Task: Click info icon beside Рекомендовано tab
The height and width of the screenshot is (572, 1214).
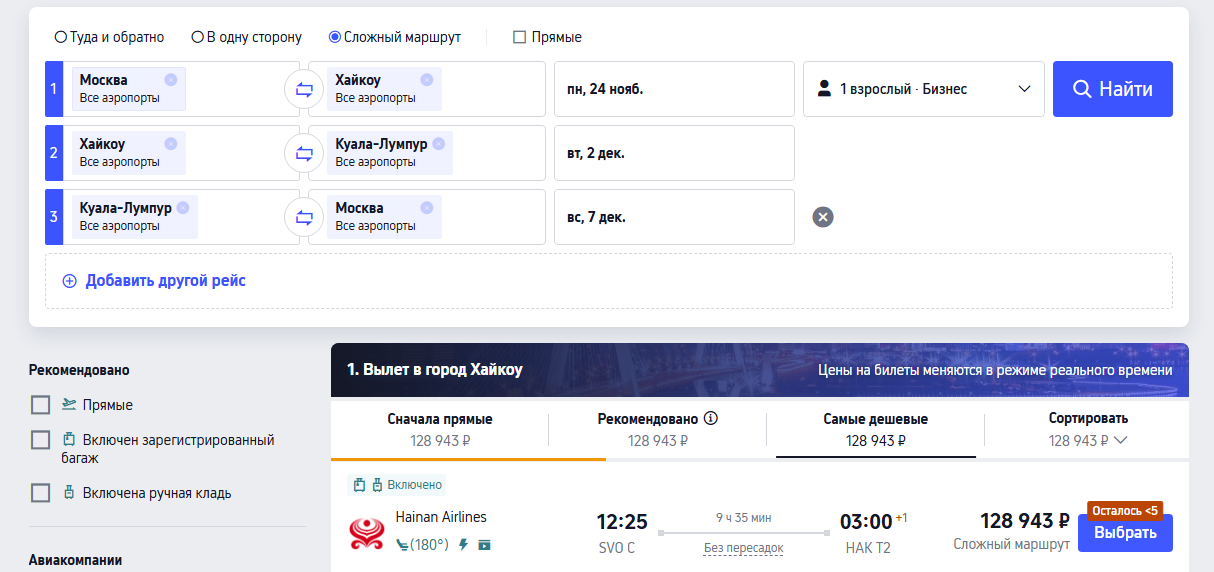Action: tap(711, 419)
